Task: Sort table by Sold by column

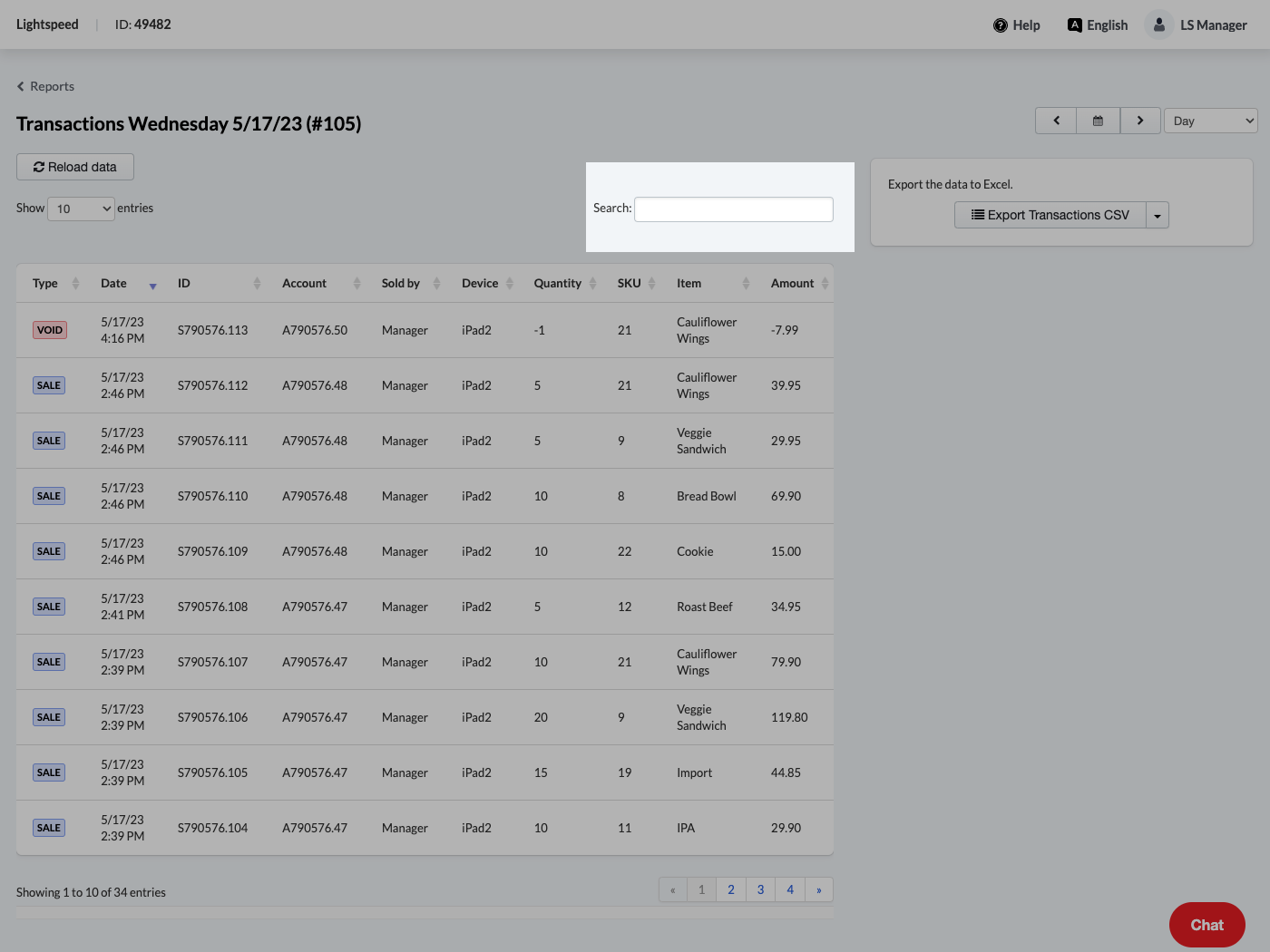Action: 409,283
